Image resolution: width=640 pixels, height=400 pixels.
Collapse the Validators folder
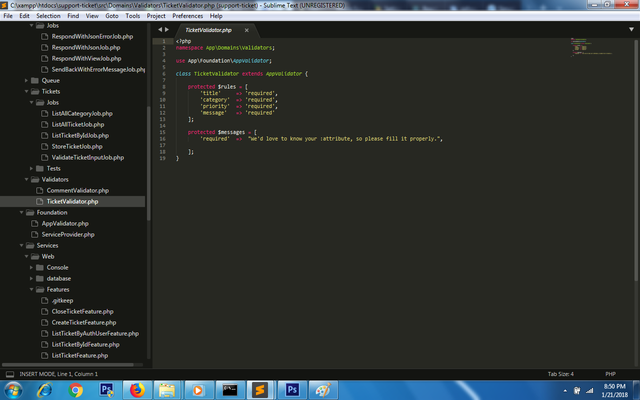click(26, 180)
